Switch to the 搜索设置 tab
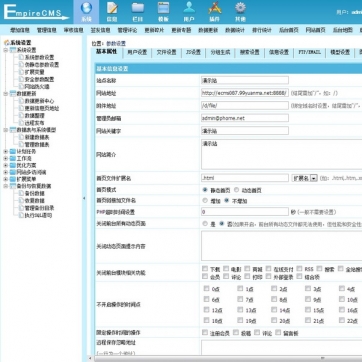The height and width of the screenshot is (362, 362). click(x=250, y=52)
